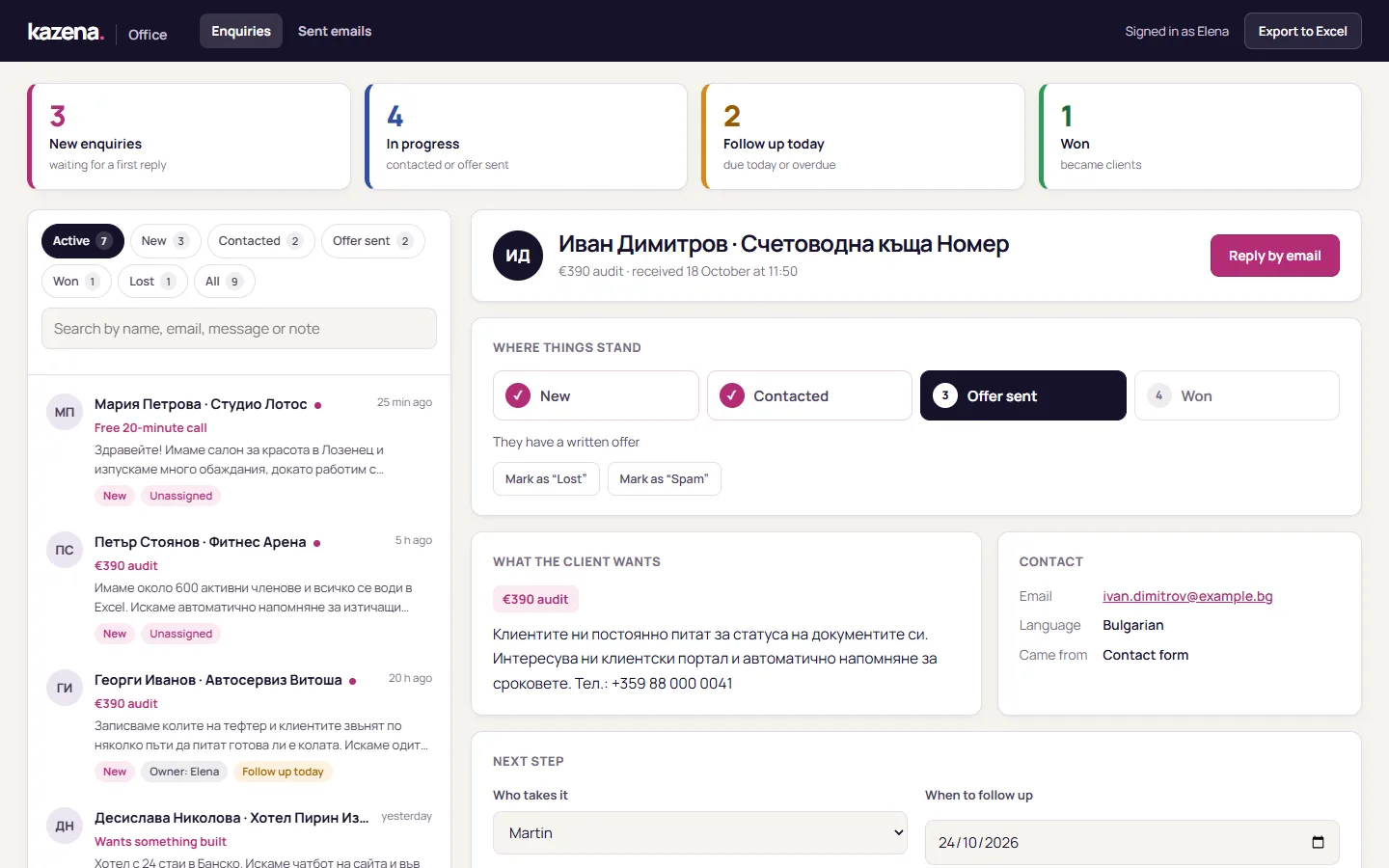1389x868 pixels.
Task: Click the ИД avatar in enquiry header
Action: tap(518, 256)
